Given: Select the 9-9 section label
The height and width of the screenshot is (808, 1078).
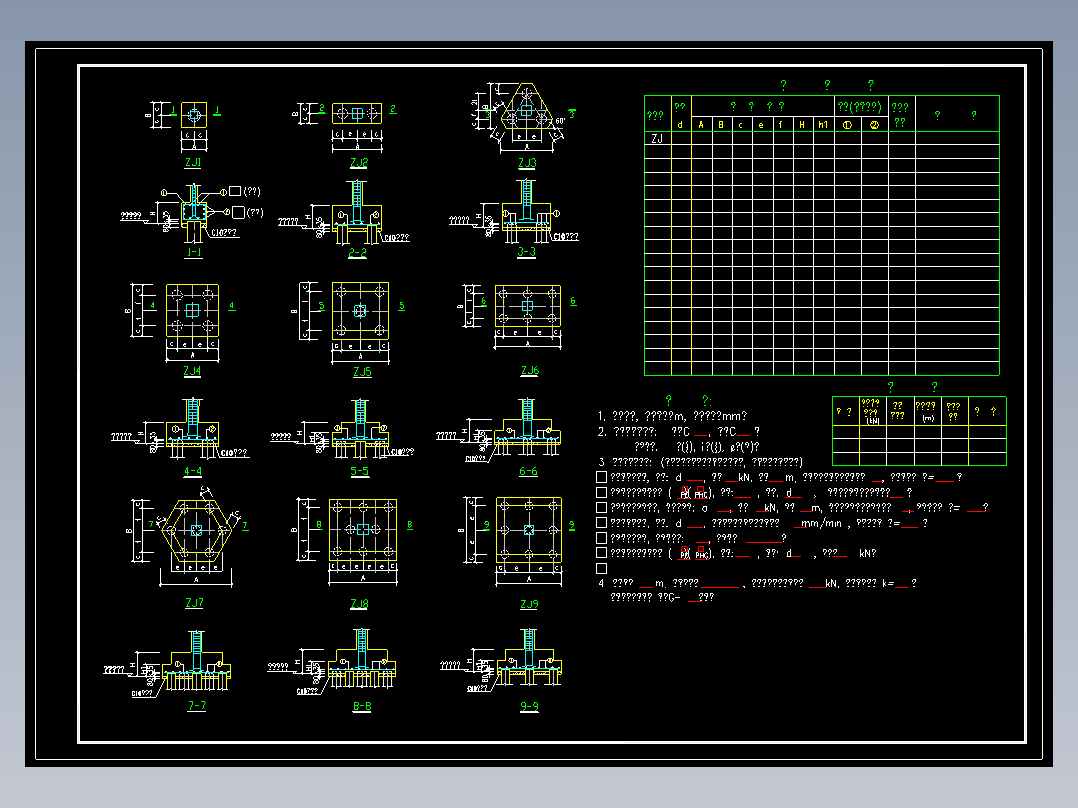Looking at the screenshot, I should click(529, 706).
